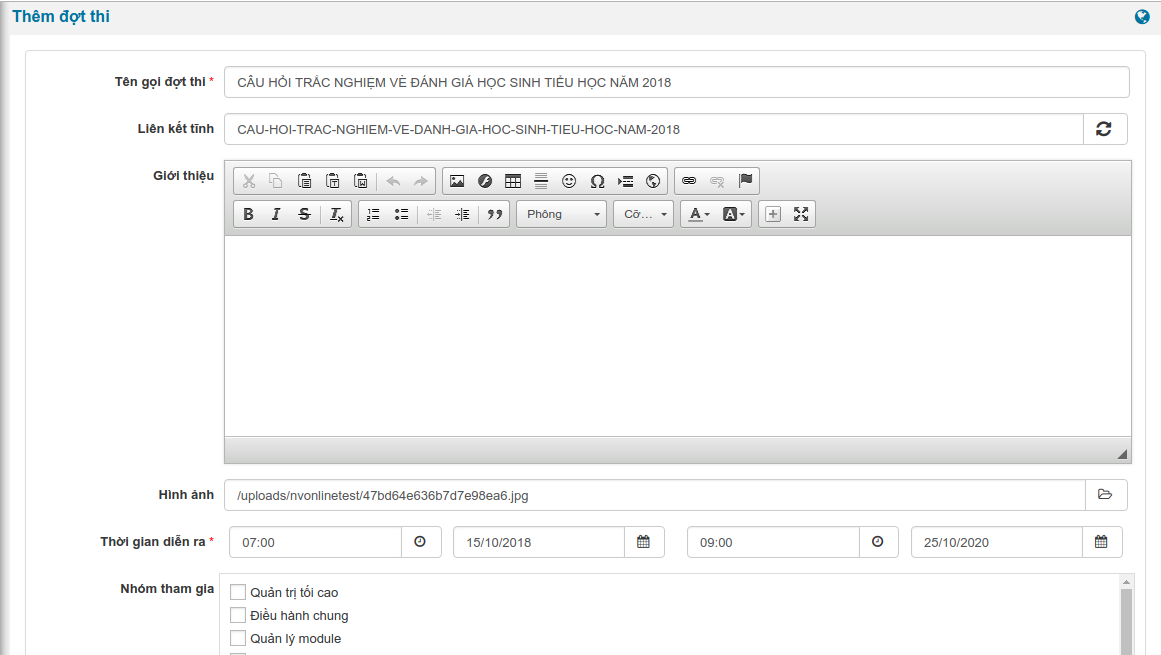The width and height of the screenshot is (1161, 655).
Task: Insert an image in the editor
Action: click(457, 181)
